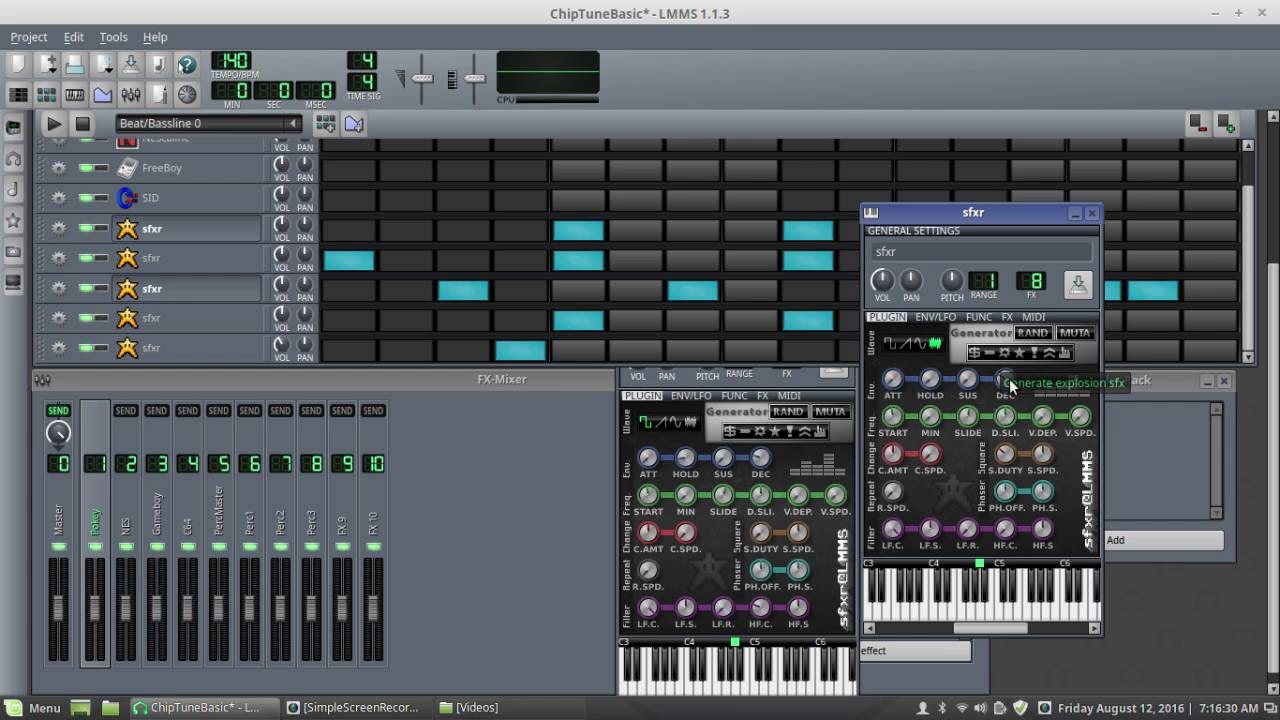
Task: Click the 140 tempo BPM display
Action: click(x=231, y=61)
